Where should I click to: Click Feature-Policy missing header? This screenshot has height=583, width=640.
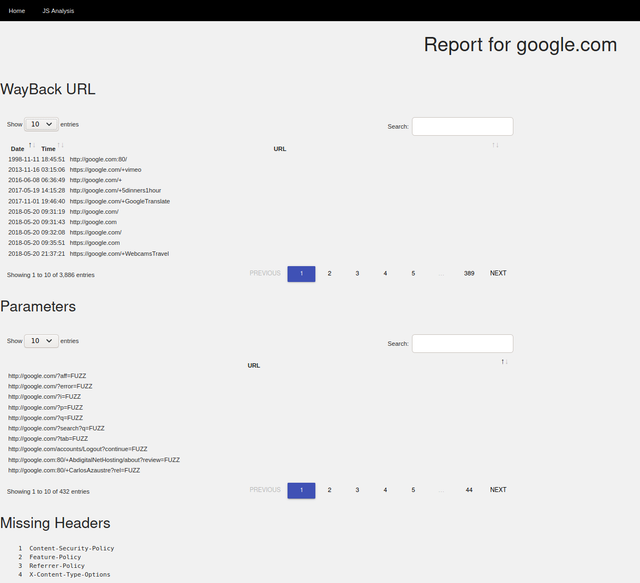55,557
